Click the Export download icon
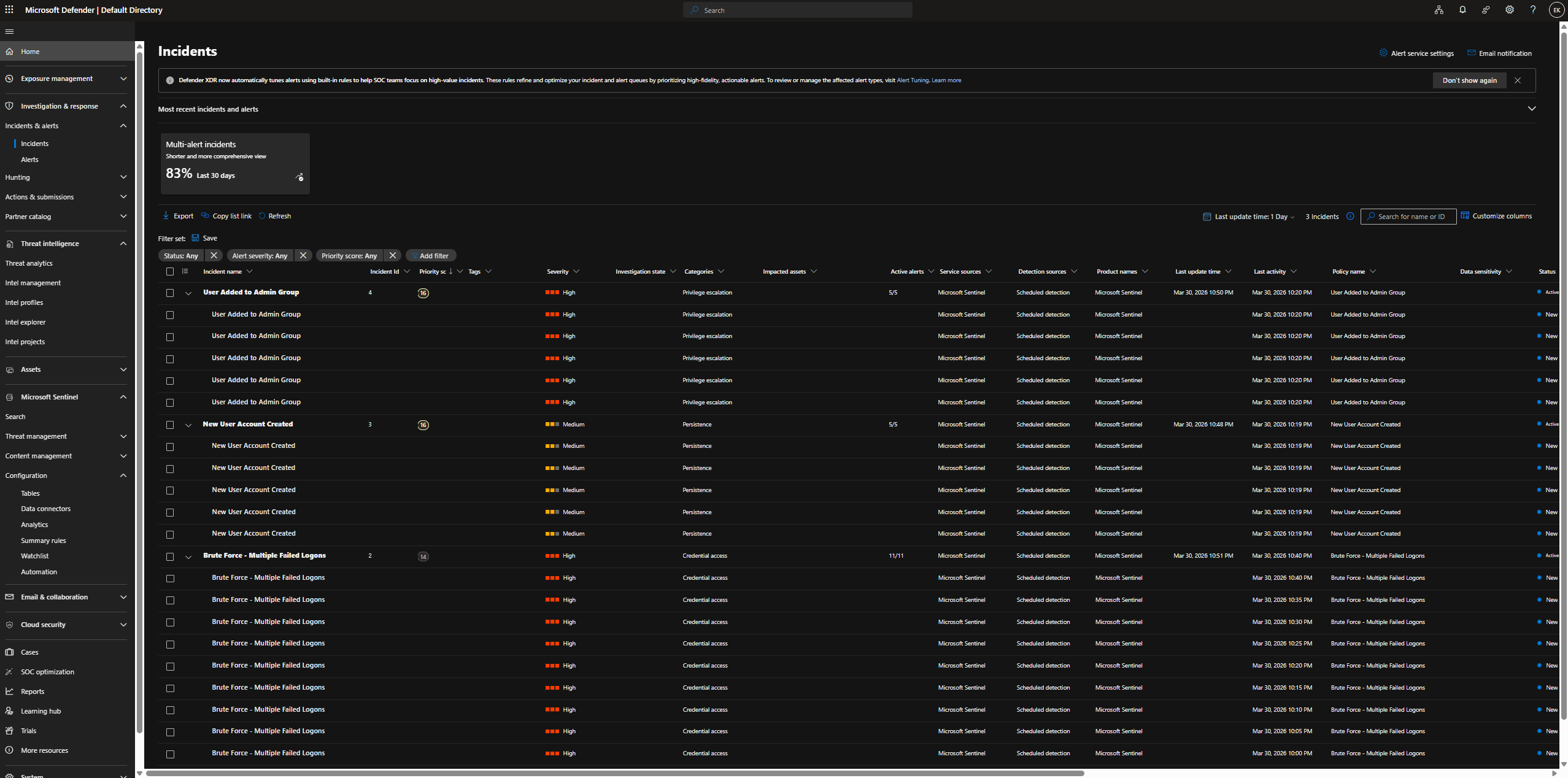This screenshot has height=778, width=1568. pyautogui.click(x=166, y=216)
